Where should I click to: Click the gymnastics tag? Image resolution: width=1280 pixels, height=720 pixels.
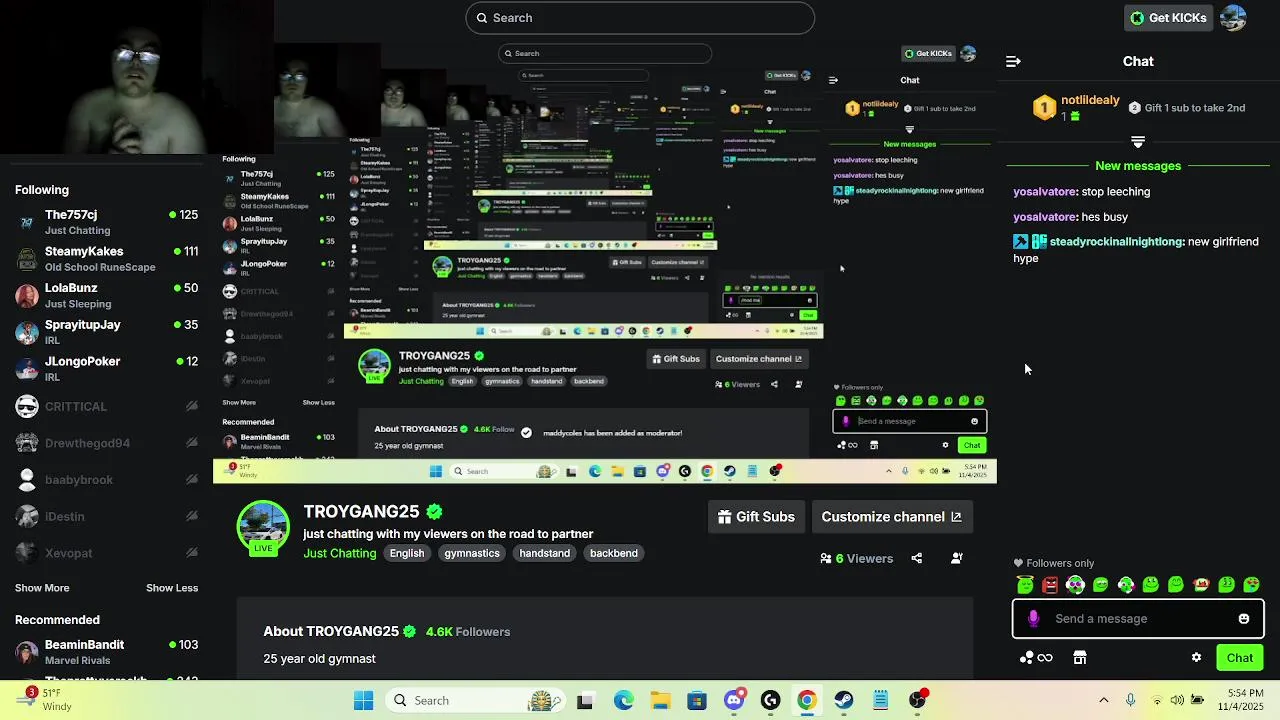click(472, 553)
